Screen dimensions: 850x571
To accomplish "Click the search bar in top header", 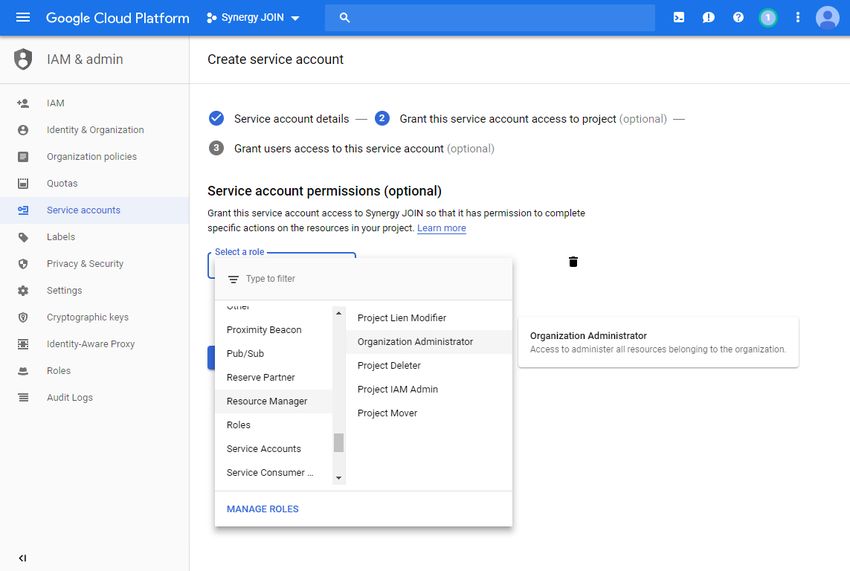I will click(x=490, y=17).
